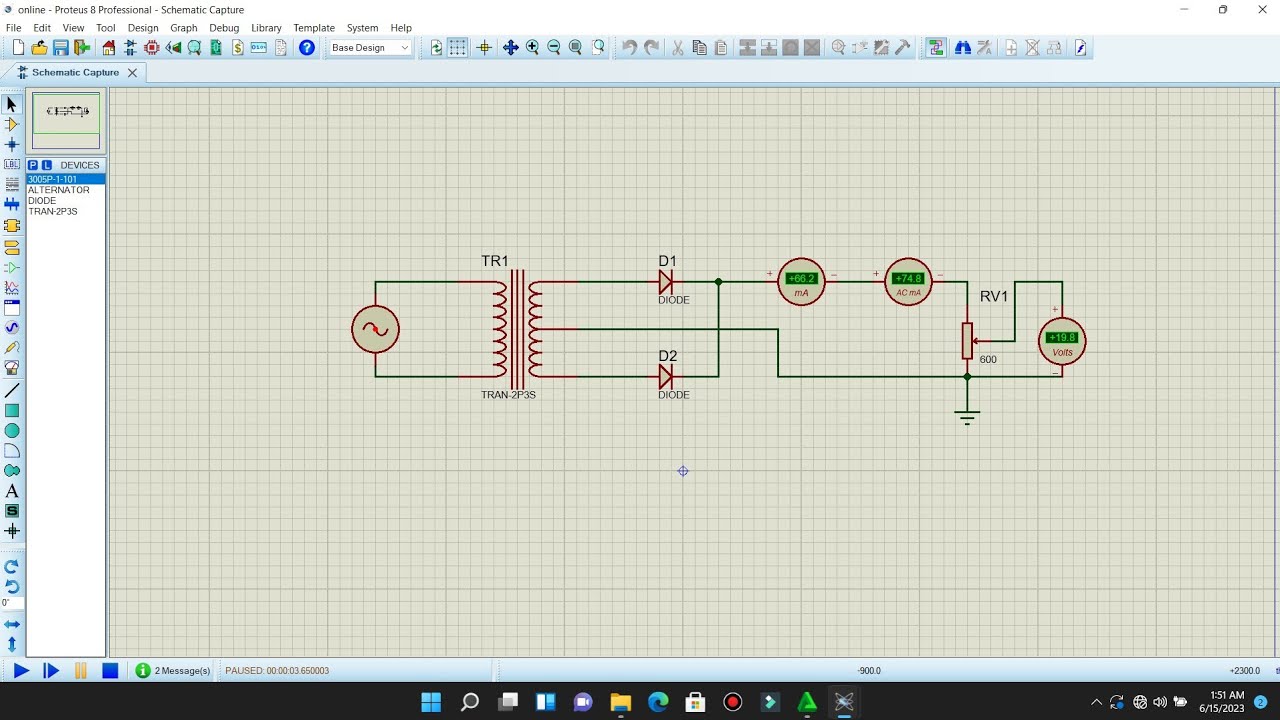Select the 2D Circle graphics tool
Image resolution: width=1280 pixels, height=720 pixels.
pos(12,430)
